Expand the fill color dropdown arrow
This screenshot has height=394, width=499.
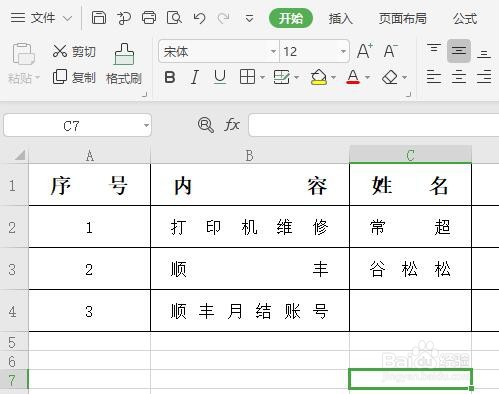coord(334,78)
